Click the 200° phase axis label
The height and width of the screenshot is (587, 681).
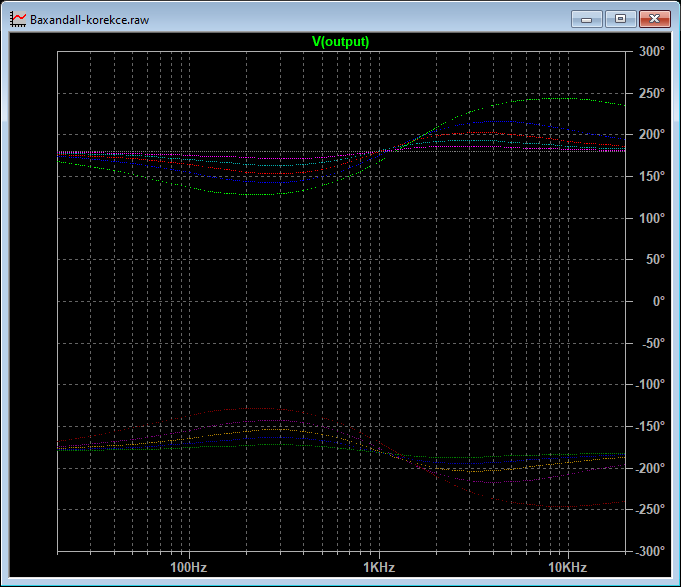[652, 135]
